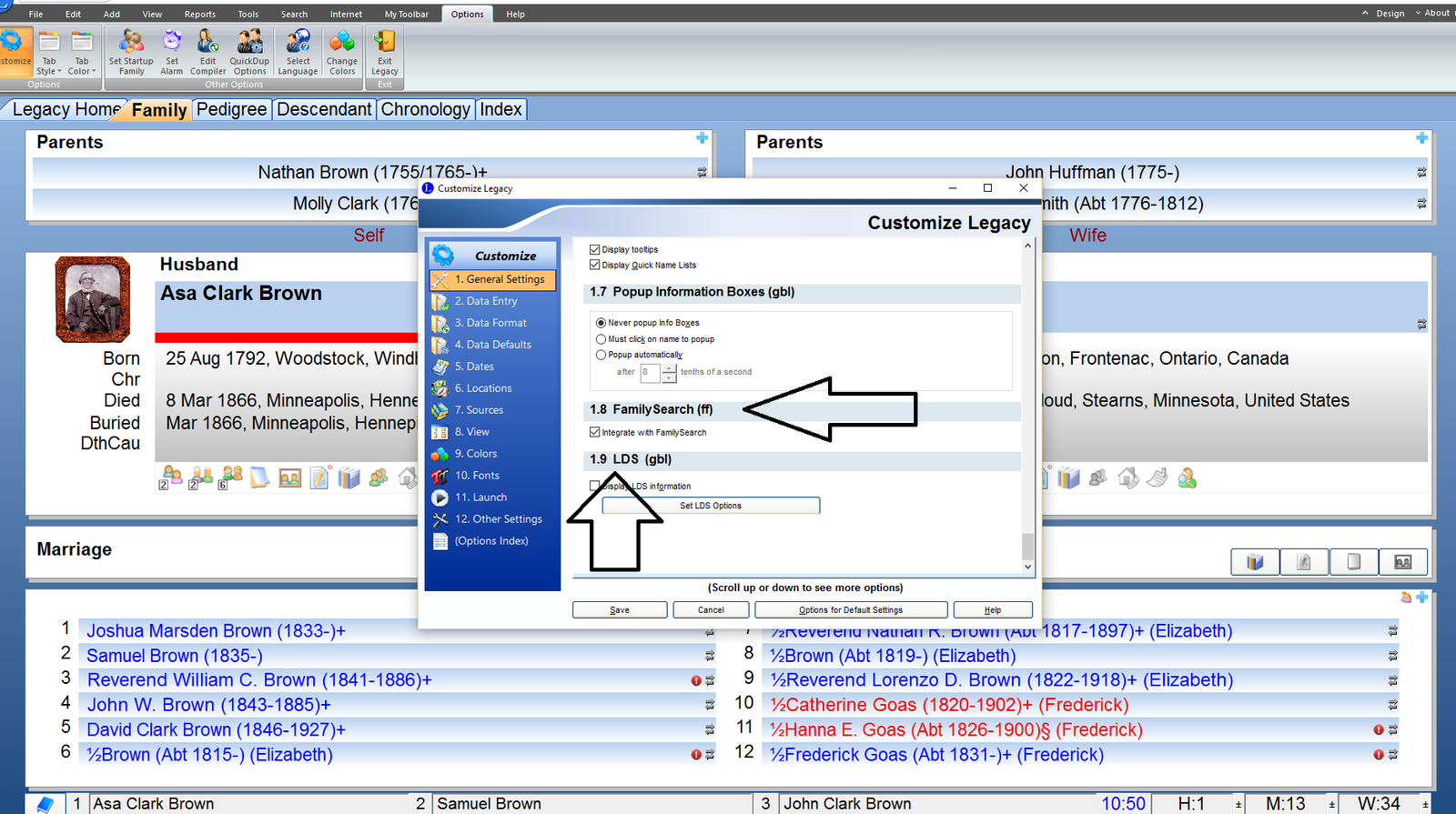The height and width of the screenshot is (814, 1456).
Task: Open (Options Index) in Customize sidebar
Action: [492, 541]
